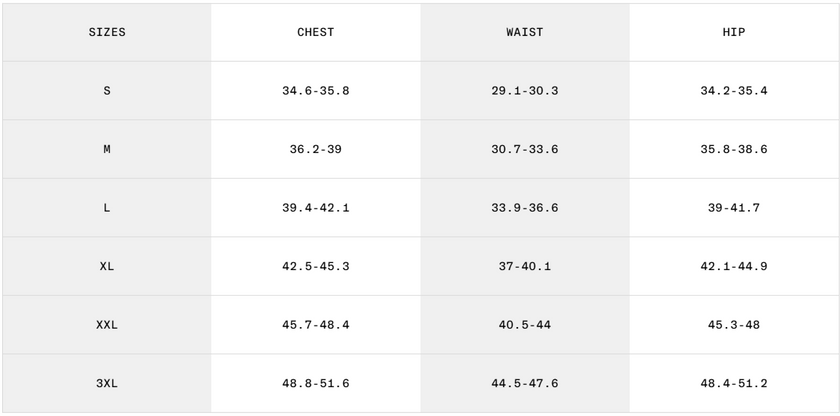This screenshot has width=840, height=416.
Task: Click waist measurement 37-40.1
Action: click(525, 266)
